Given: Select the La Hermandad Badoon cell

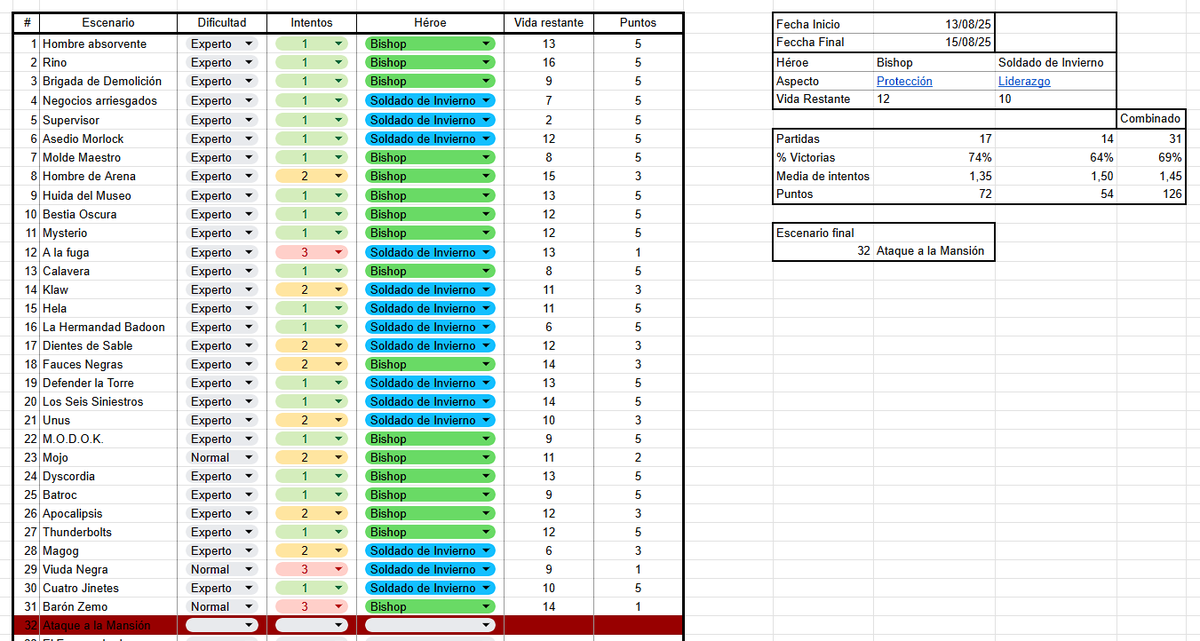Looking at the screenshot, I should 109,327.
